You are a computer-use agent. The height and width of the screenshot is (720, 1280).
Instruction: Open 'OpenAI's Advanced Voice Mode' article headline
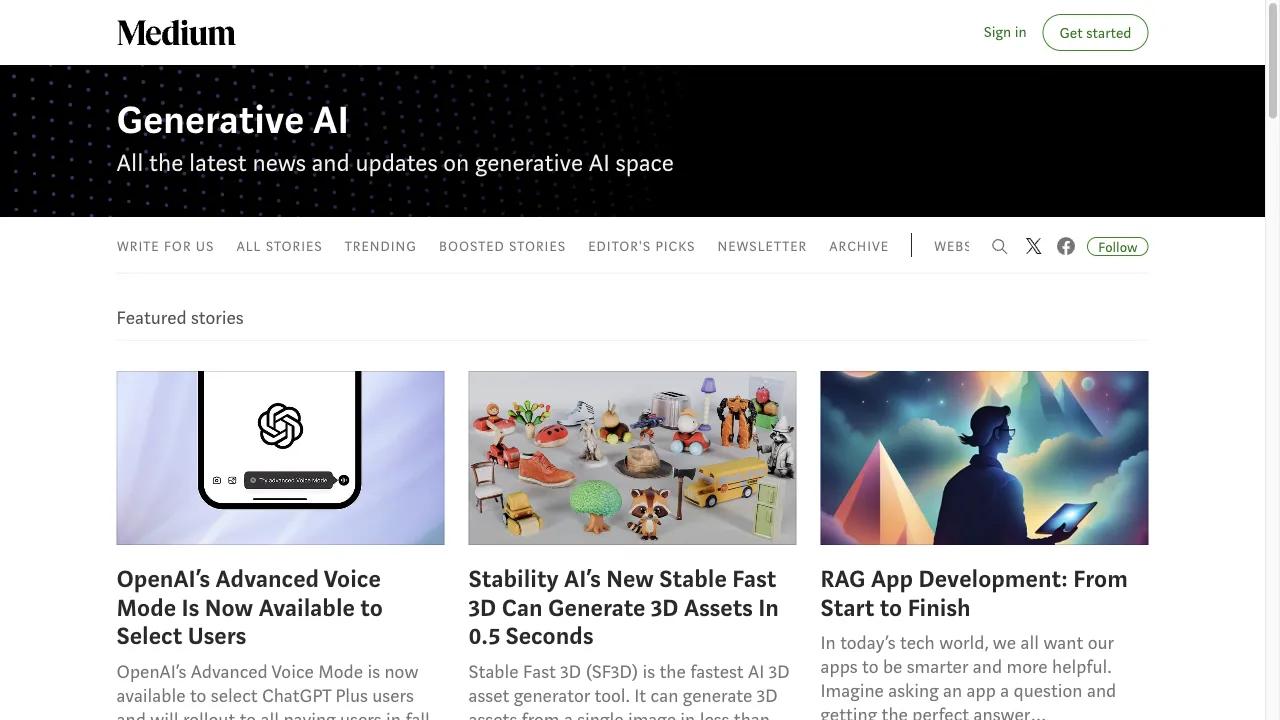click(250, 608)
